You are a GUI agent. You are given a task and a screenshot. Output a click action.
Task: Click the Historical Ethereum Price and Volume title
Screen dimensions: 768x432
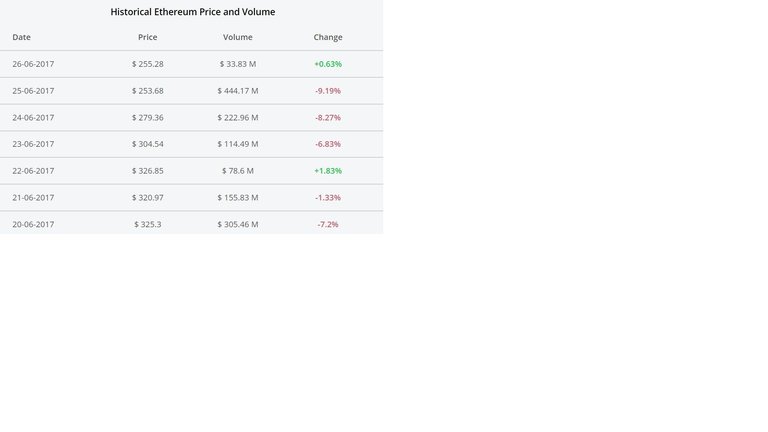192,12
